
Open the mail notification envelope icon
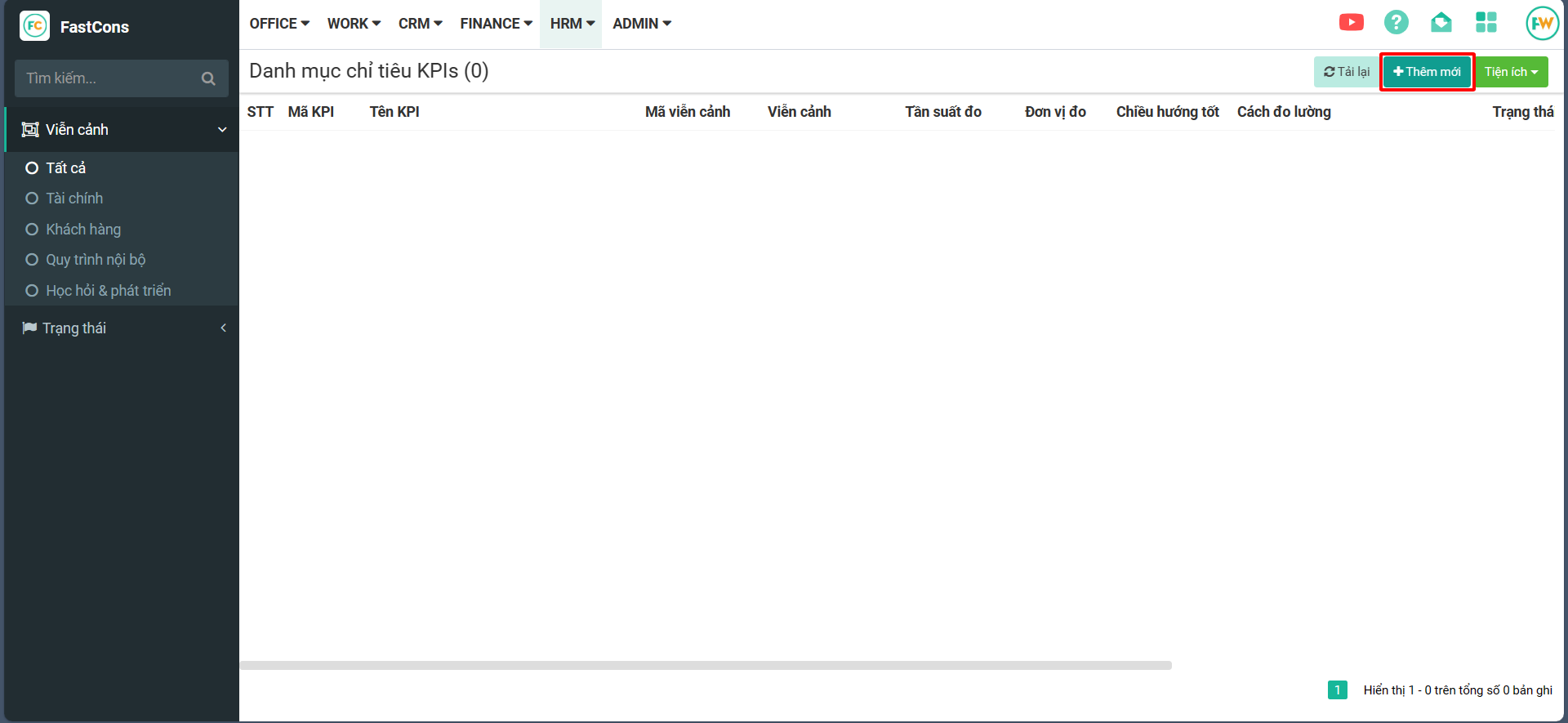click(x=1441, y=23)
